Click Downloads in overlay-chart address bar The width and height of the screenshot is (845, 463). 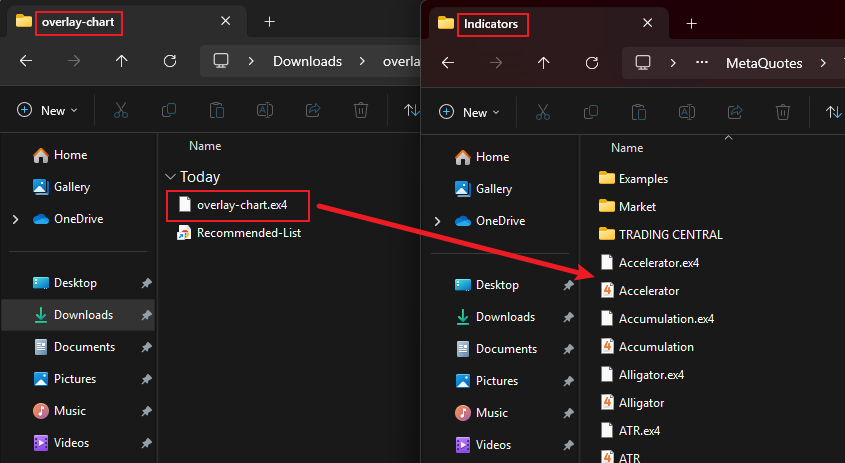click(x=307, y=61)
